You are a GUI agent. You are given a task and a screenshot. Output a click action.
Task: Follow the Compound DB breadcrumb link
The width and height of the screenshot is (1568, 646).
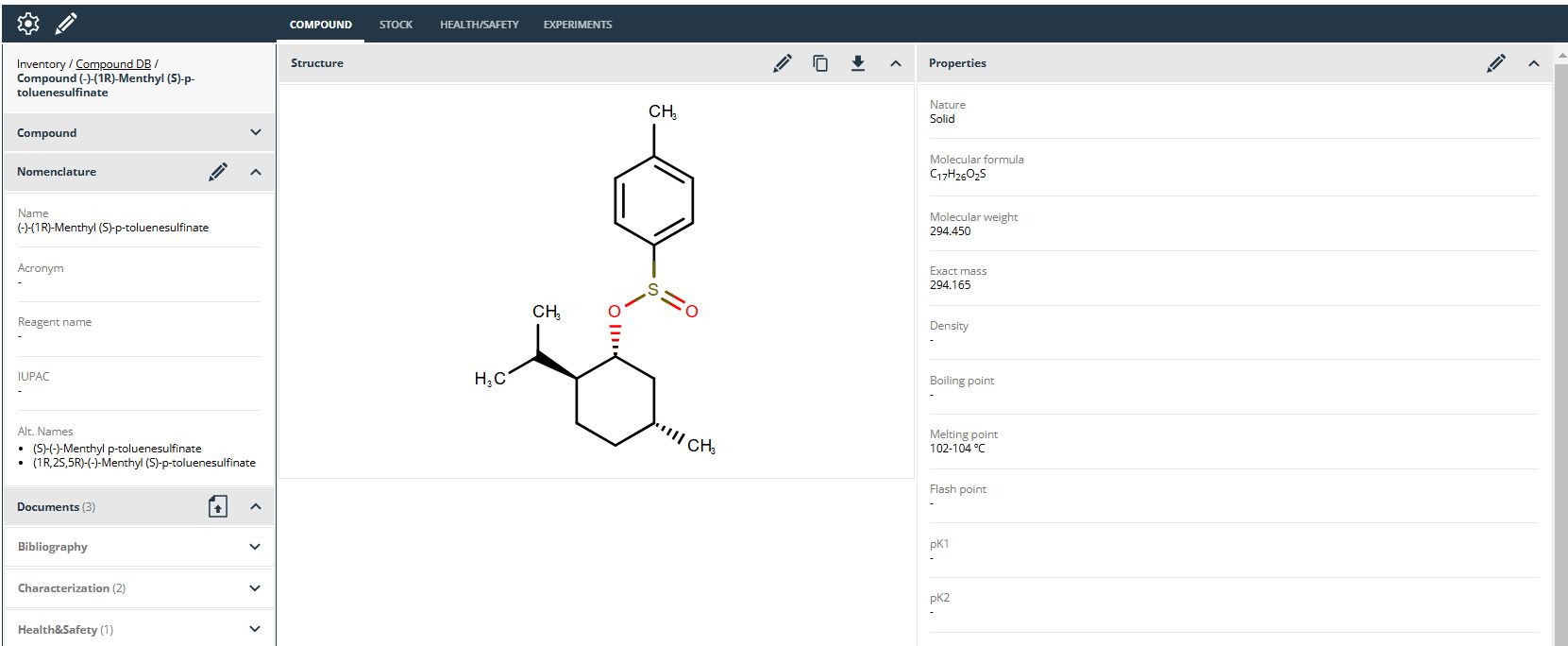pos(113,64)
